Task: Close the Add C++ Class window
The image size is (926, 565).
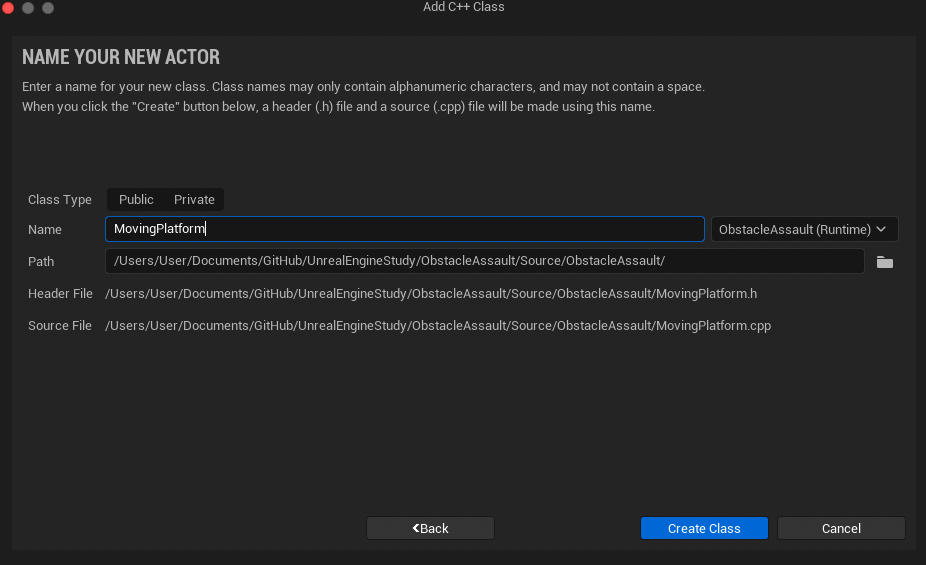Action: click(8, 8)
